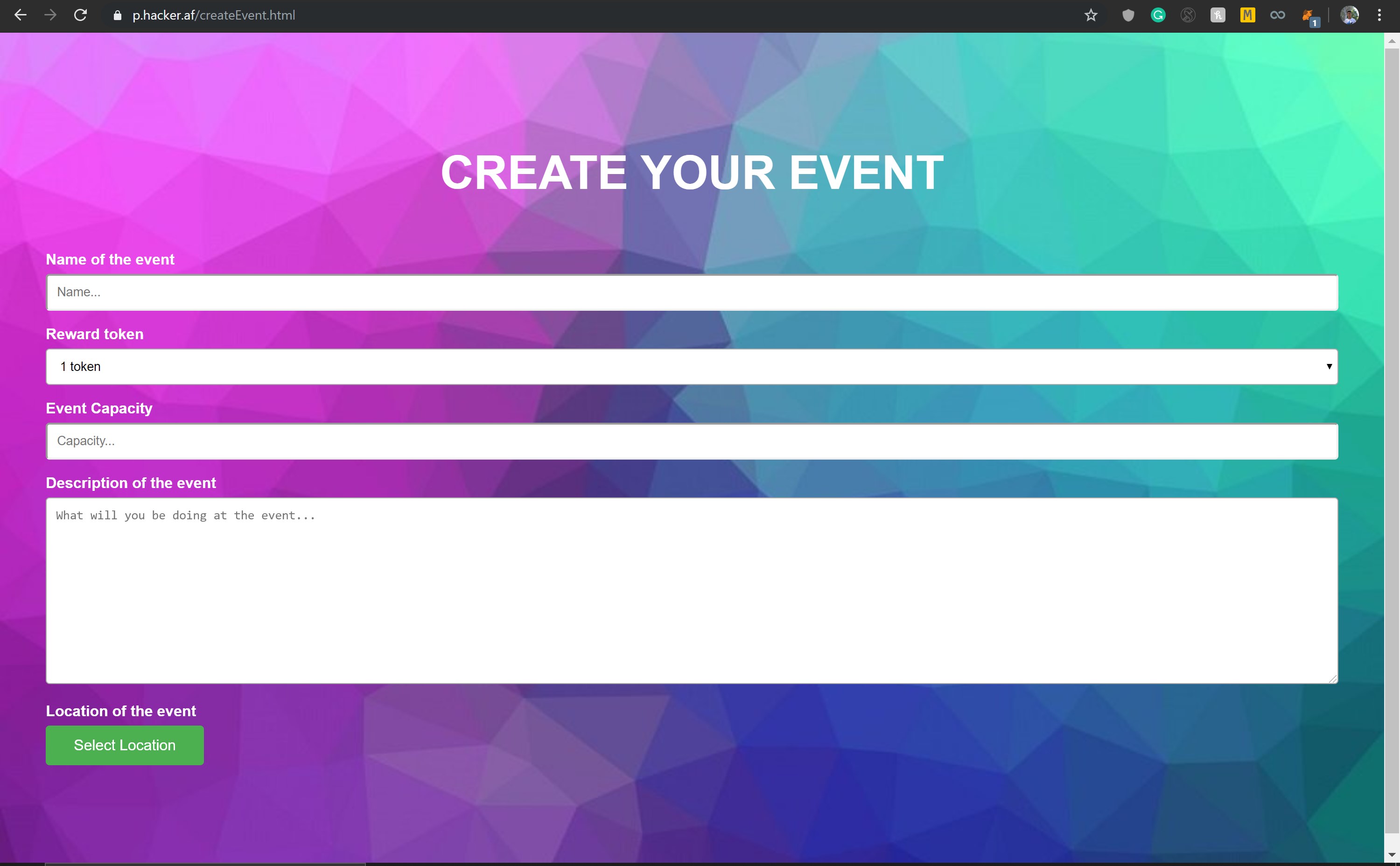Click the Name of the event field
Screen dimensions: 1400x866
click(x=692, y=292)
